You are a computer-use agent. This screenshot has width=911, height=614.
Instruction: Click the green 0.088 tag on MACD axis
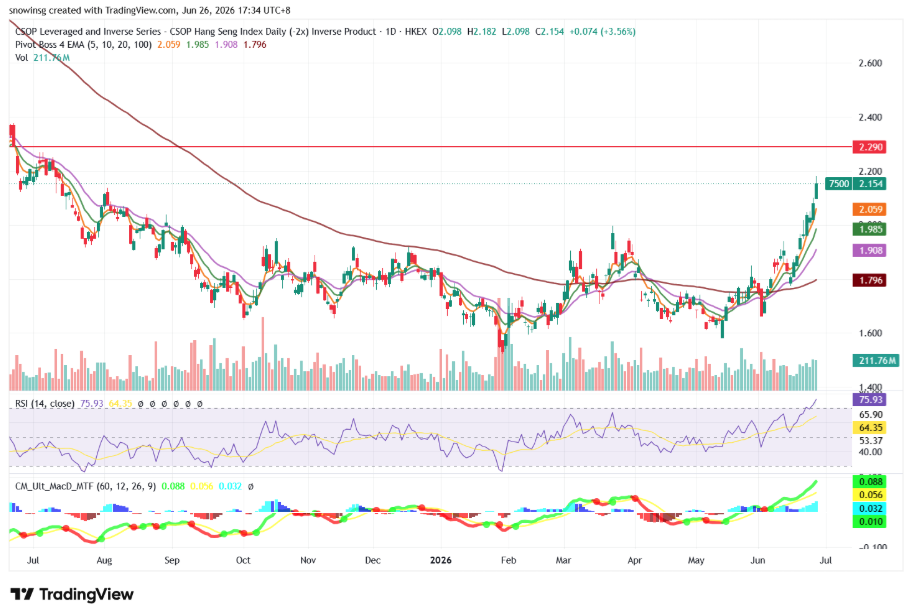coord(869,482)
